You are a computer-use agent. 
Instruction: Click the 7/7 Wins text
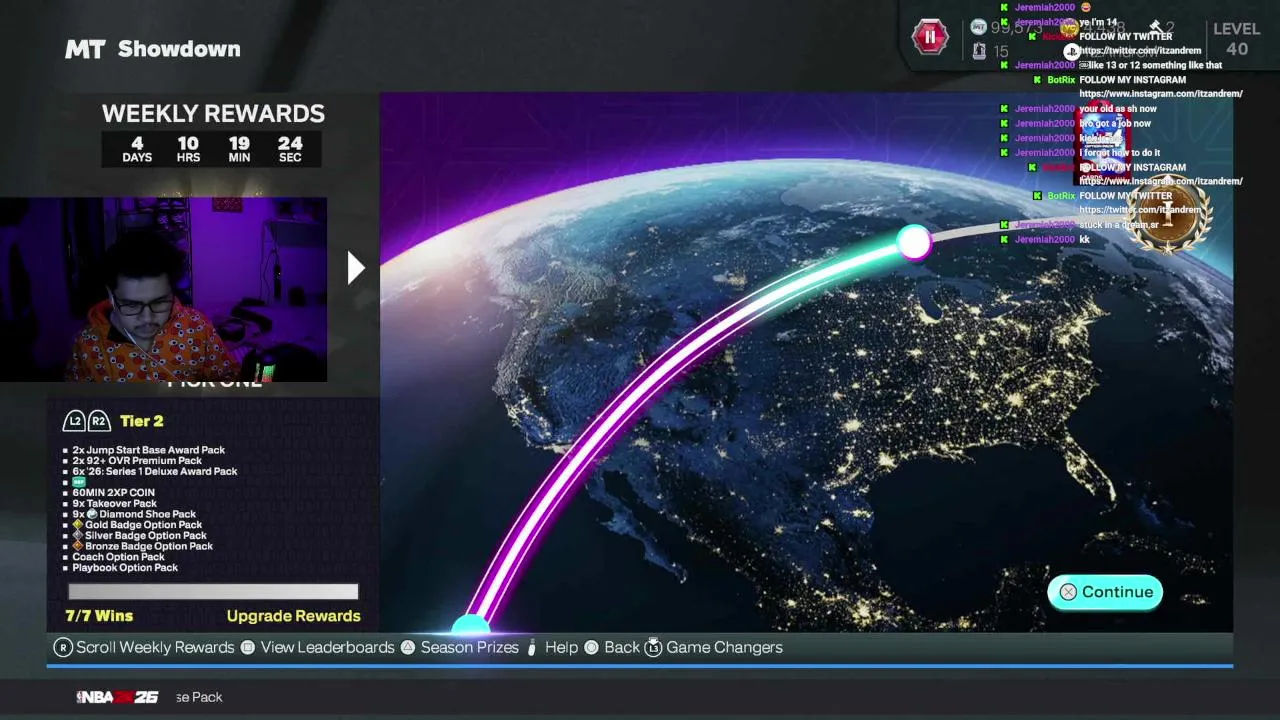pyautogui.click(x=99, y=616)
